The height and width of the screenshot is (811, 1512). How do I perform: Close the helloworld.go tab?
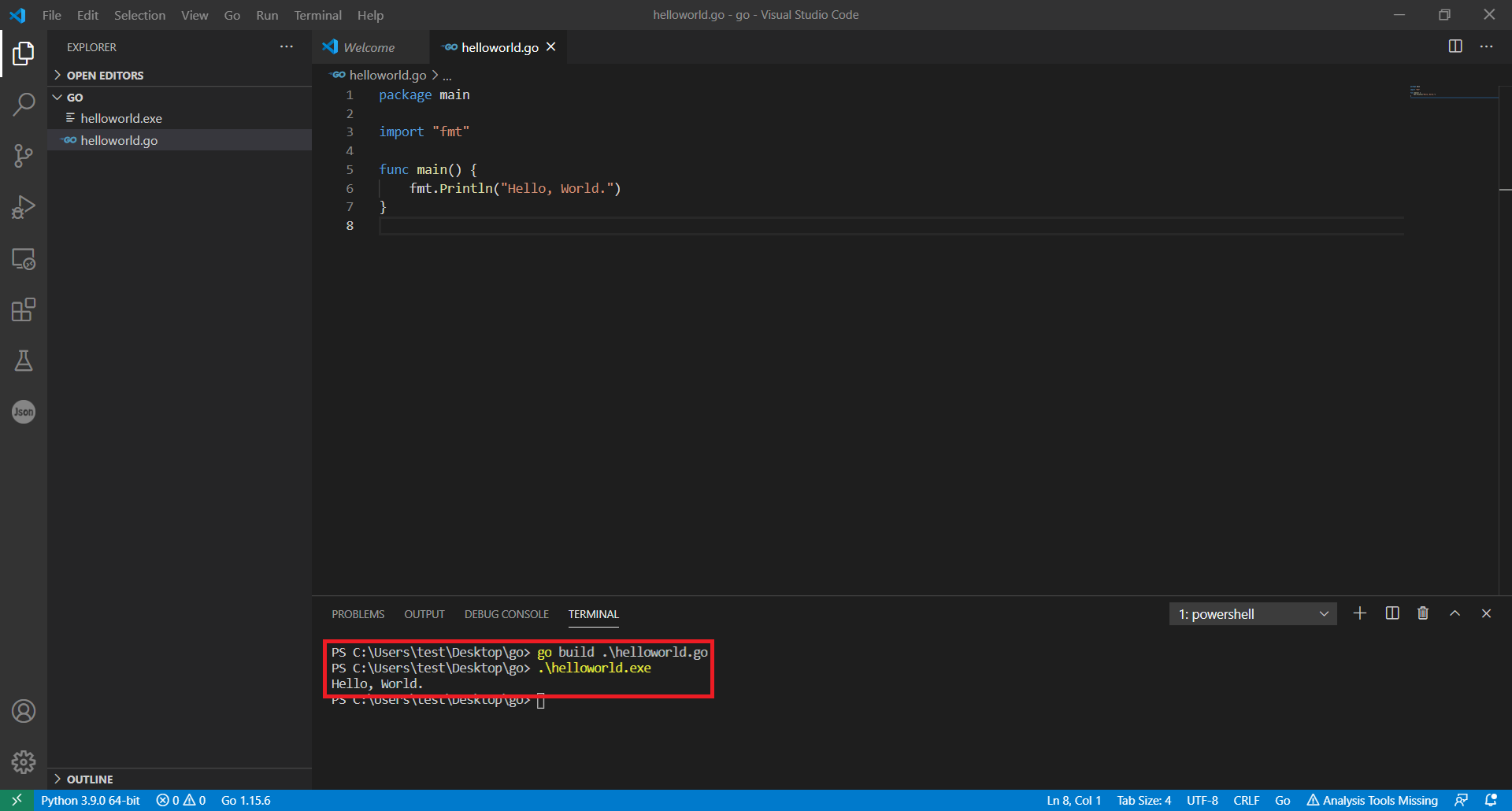coord(551,47)
